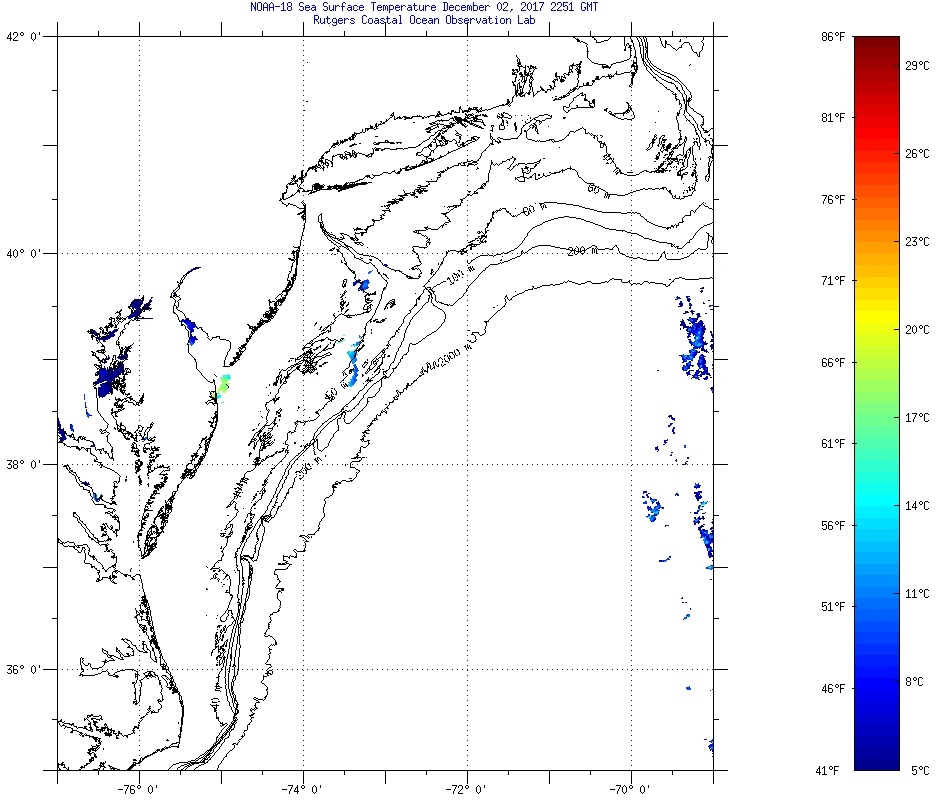Click the 200 m depth contour label

(581, 251)
